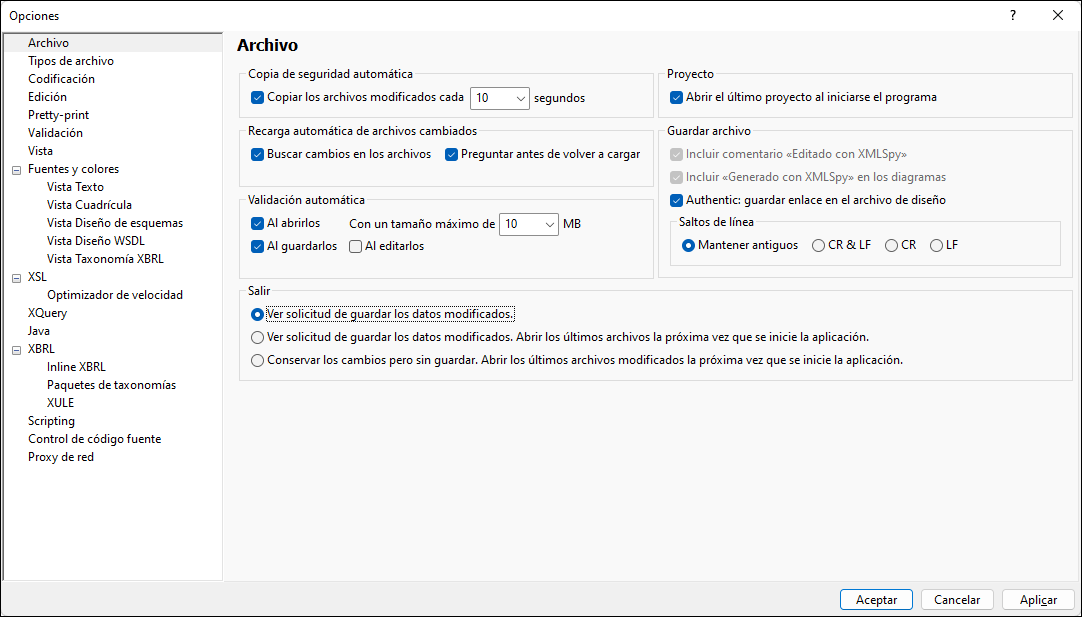Open Vista Texto font settings
The width and height of the screenshot is (1082, 617).
click(x=75, y=186)
